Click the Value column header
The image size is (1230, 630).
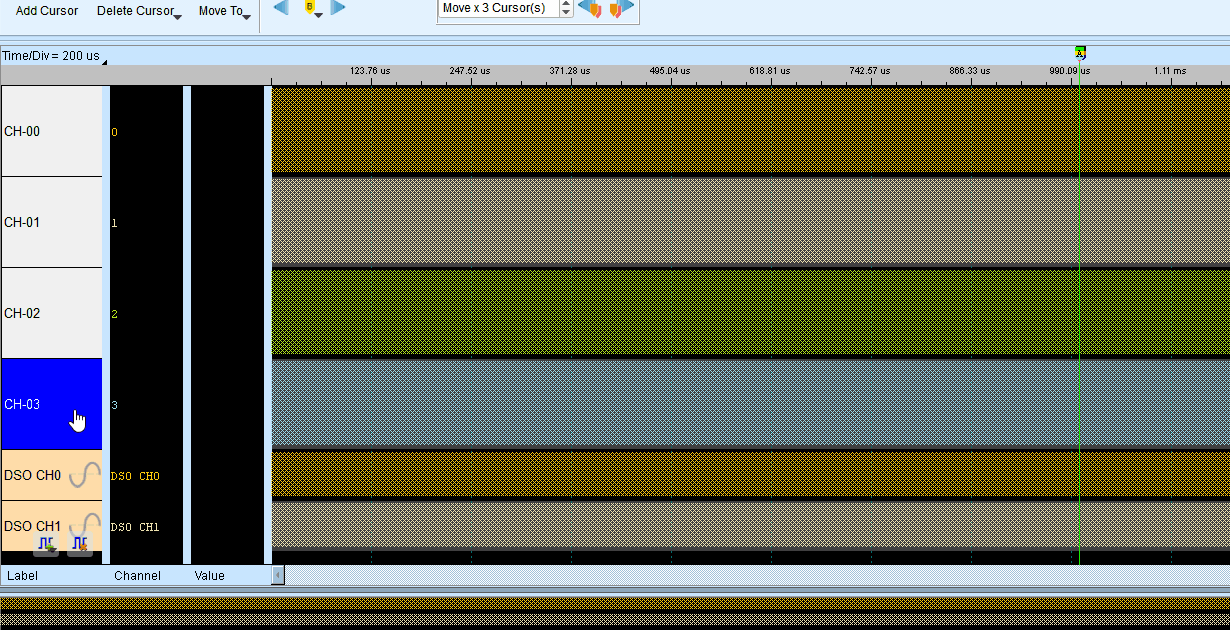(x=209, y=576)
